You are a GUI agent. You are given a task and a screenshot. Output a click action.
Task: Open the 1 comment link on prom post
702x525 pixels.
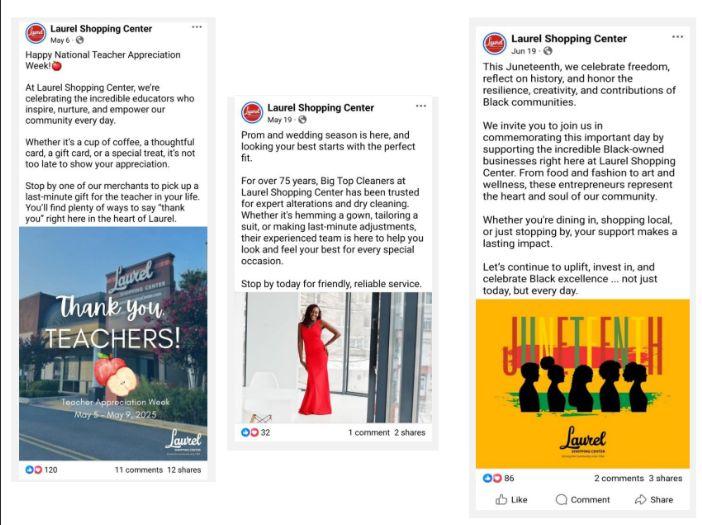coord(368,432)
